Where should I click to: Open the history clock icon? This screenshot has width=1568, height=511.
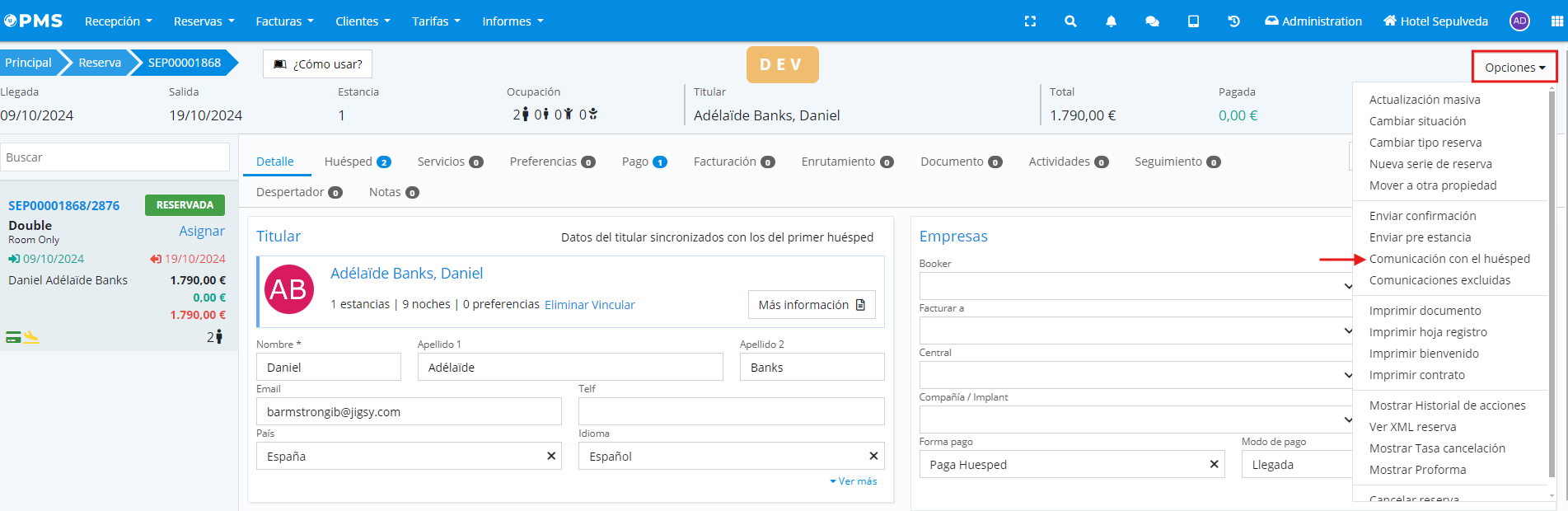1233,21
